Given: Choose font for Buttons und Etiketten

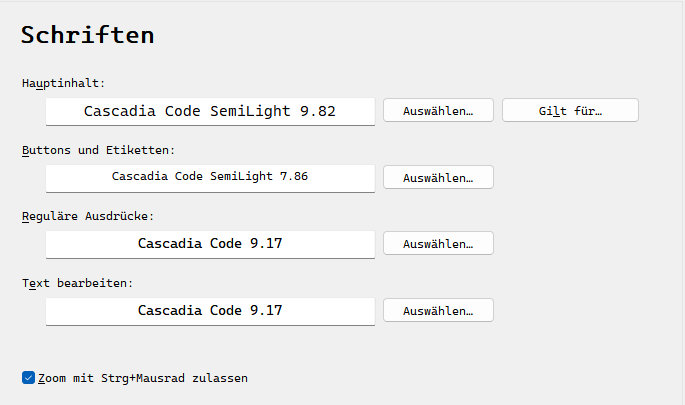Looking at the screenshot, I should point(438,178).
